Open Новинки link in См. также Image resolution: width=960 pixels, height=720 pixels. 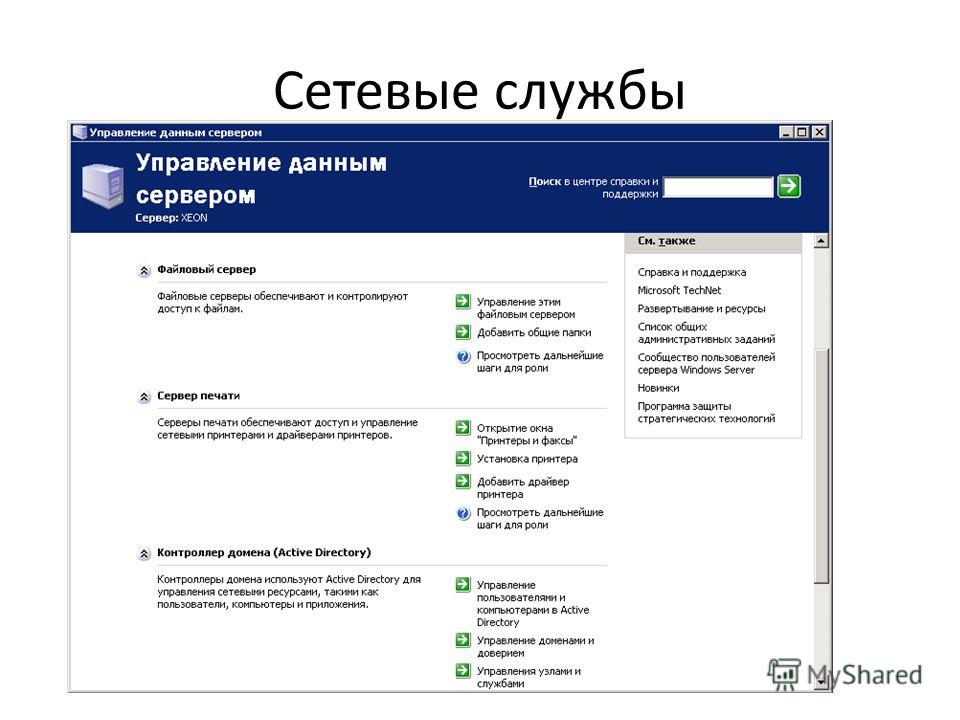pos(658,388)
